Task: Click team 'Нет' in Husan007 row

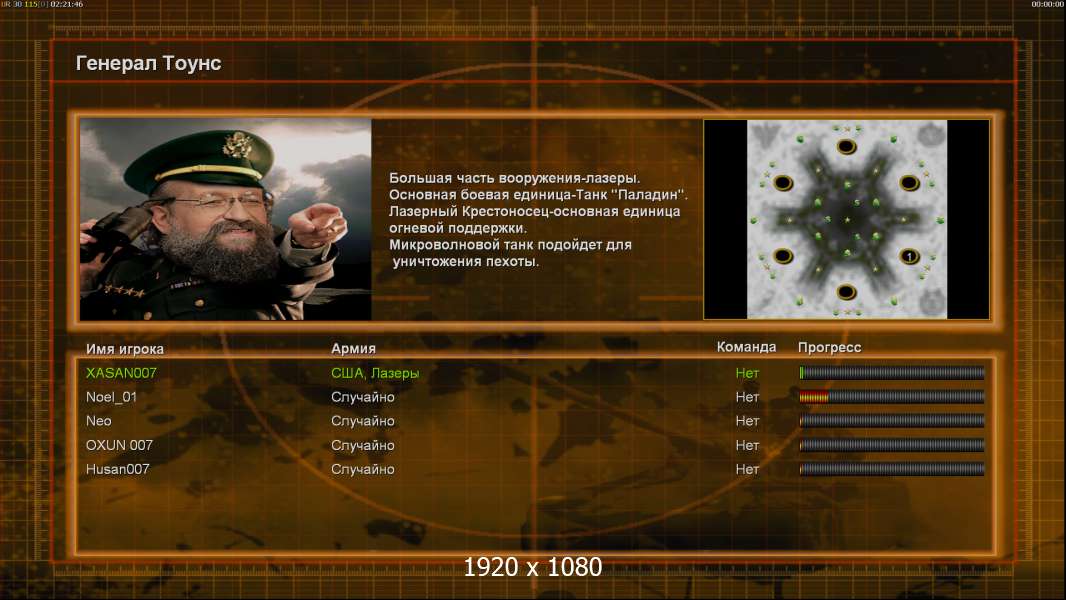Action: coord(747,470)
